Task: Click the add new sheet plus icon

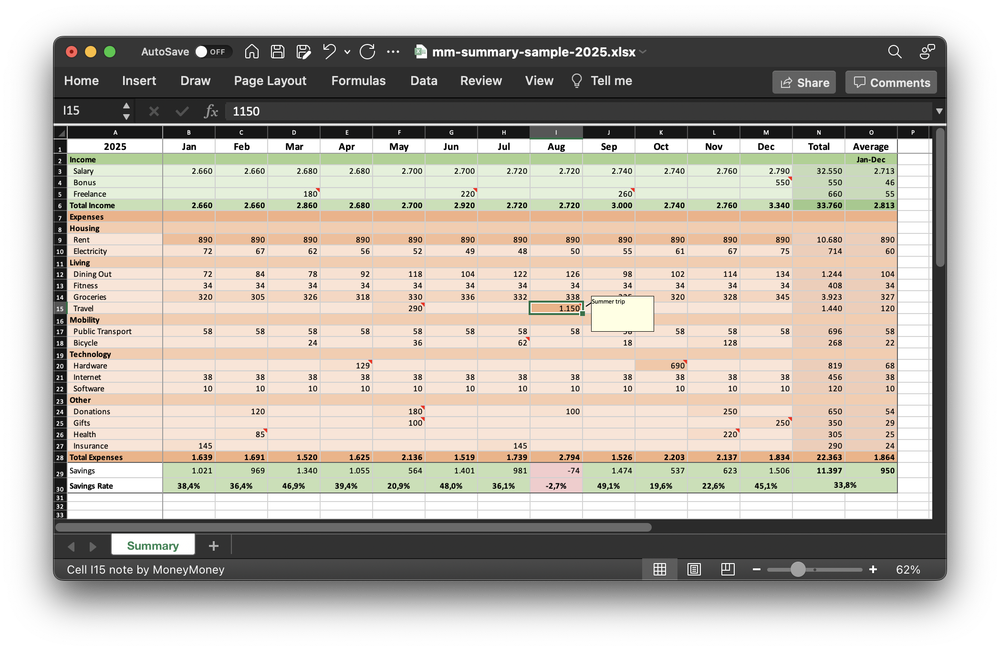Action: [213, 545]
